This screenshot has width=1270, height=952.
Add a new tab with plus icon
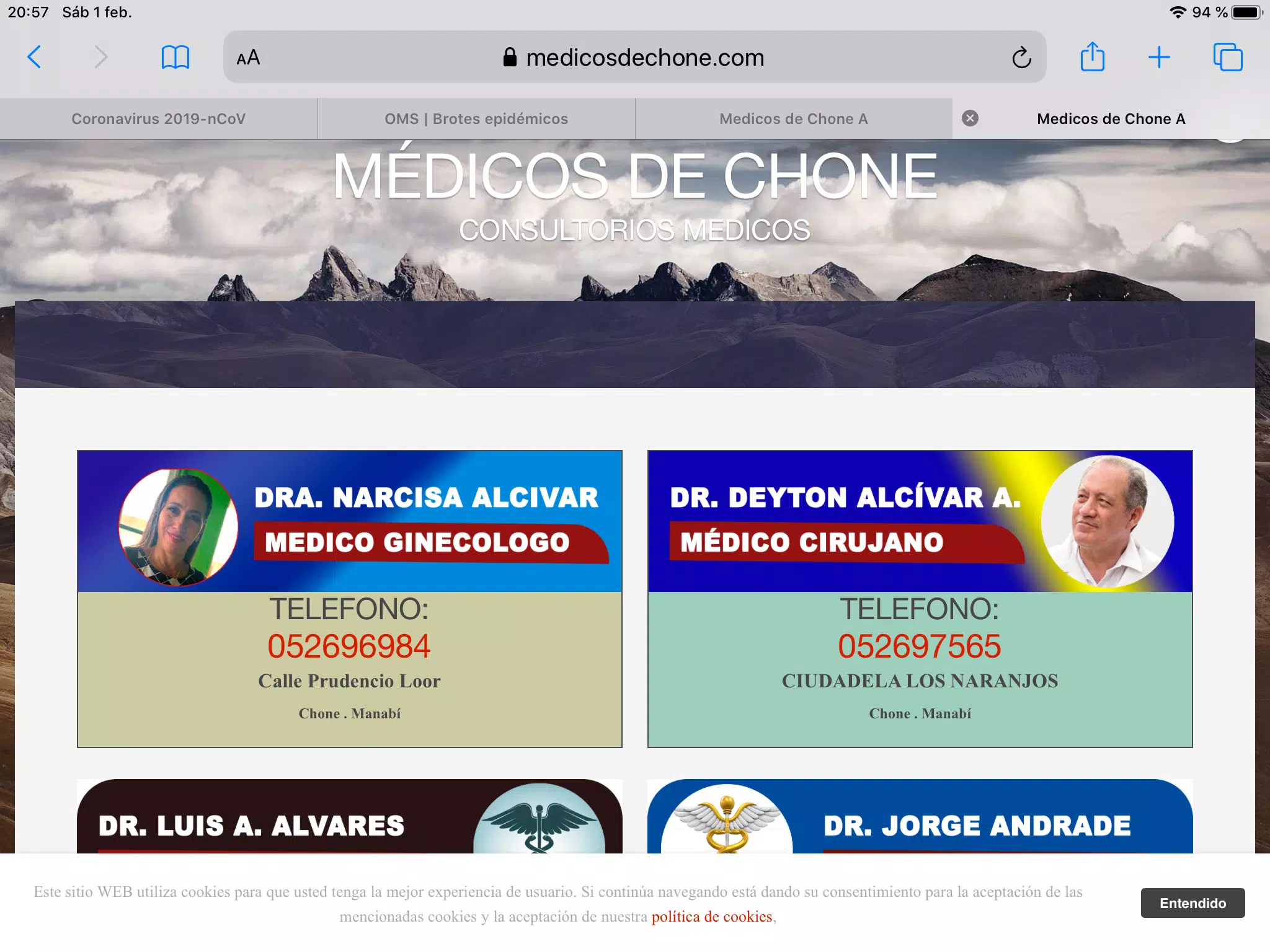click(x=1158, y=57)
